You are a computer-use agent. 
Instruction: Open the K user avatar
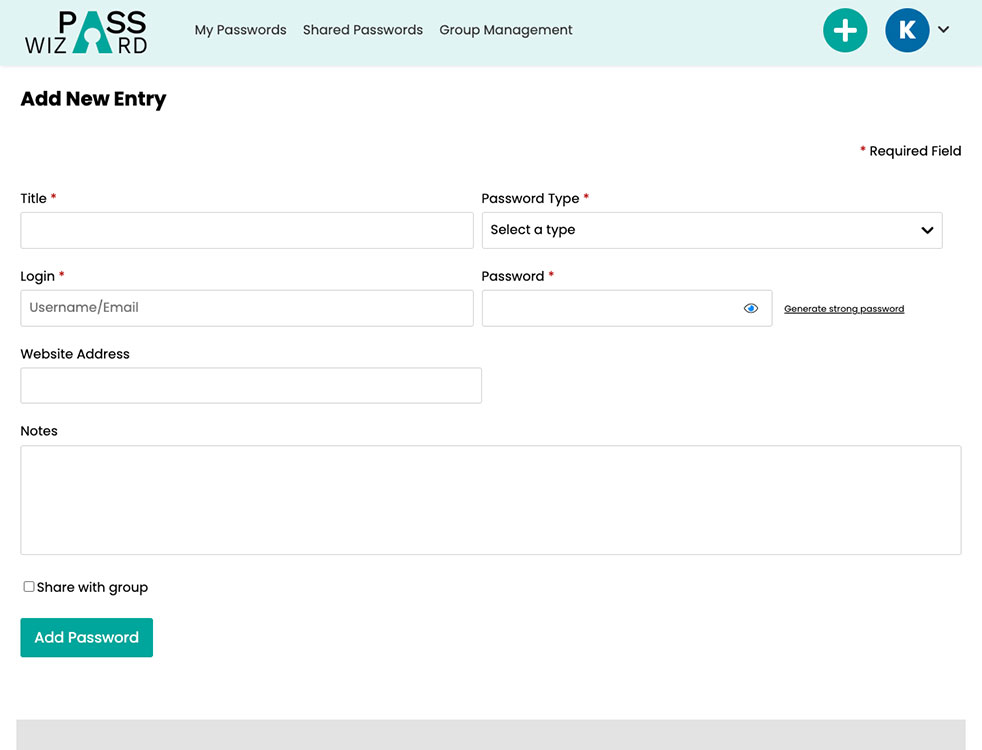coord(907,30)
